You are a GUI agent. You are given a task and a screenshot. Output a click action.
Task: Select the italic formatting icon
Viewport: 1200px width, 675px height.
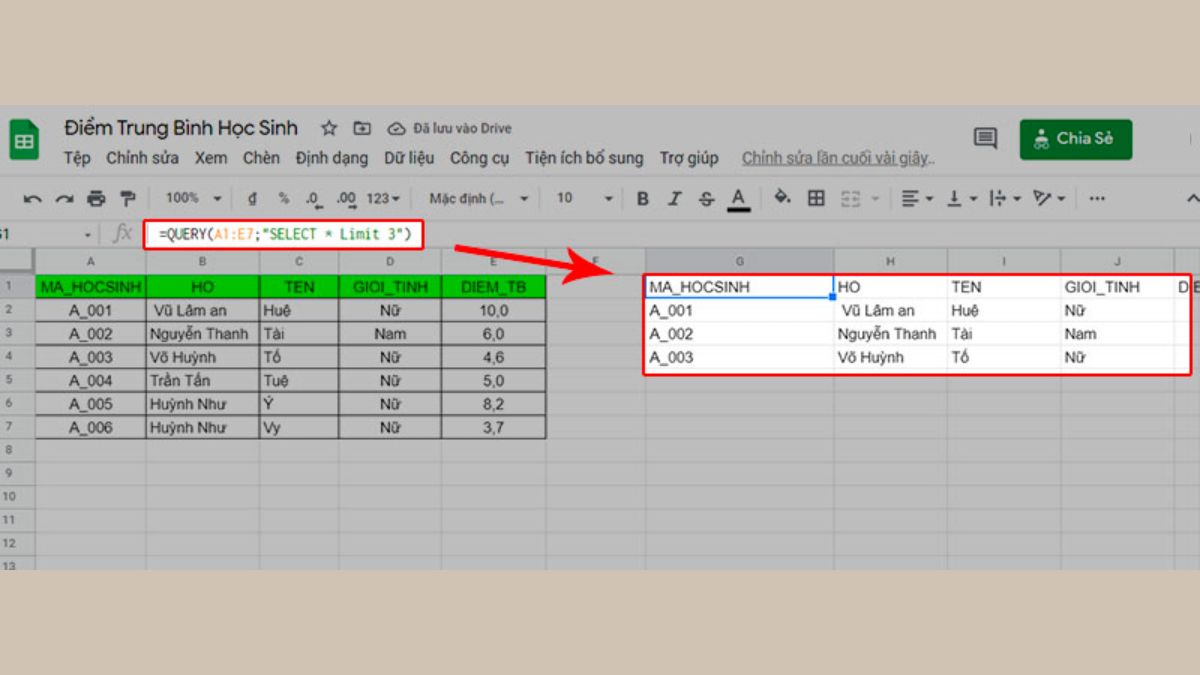(676, 198)
